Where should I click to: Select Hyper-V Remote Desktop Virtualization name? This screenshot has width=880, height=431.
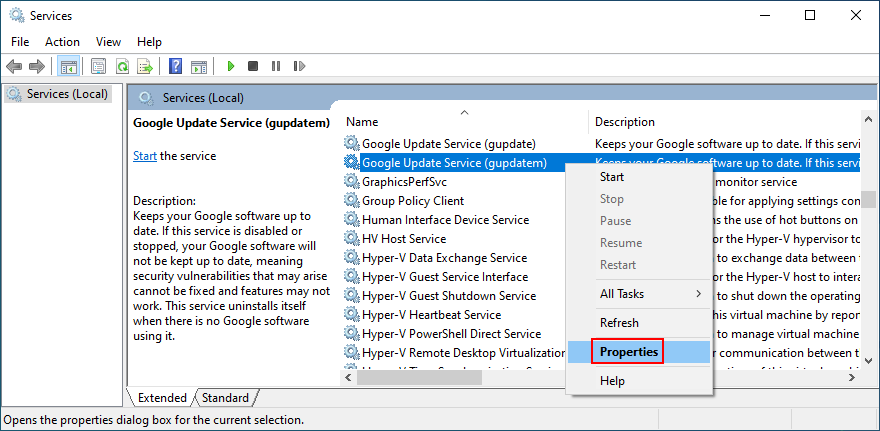[464, 354]
